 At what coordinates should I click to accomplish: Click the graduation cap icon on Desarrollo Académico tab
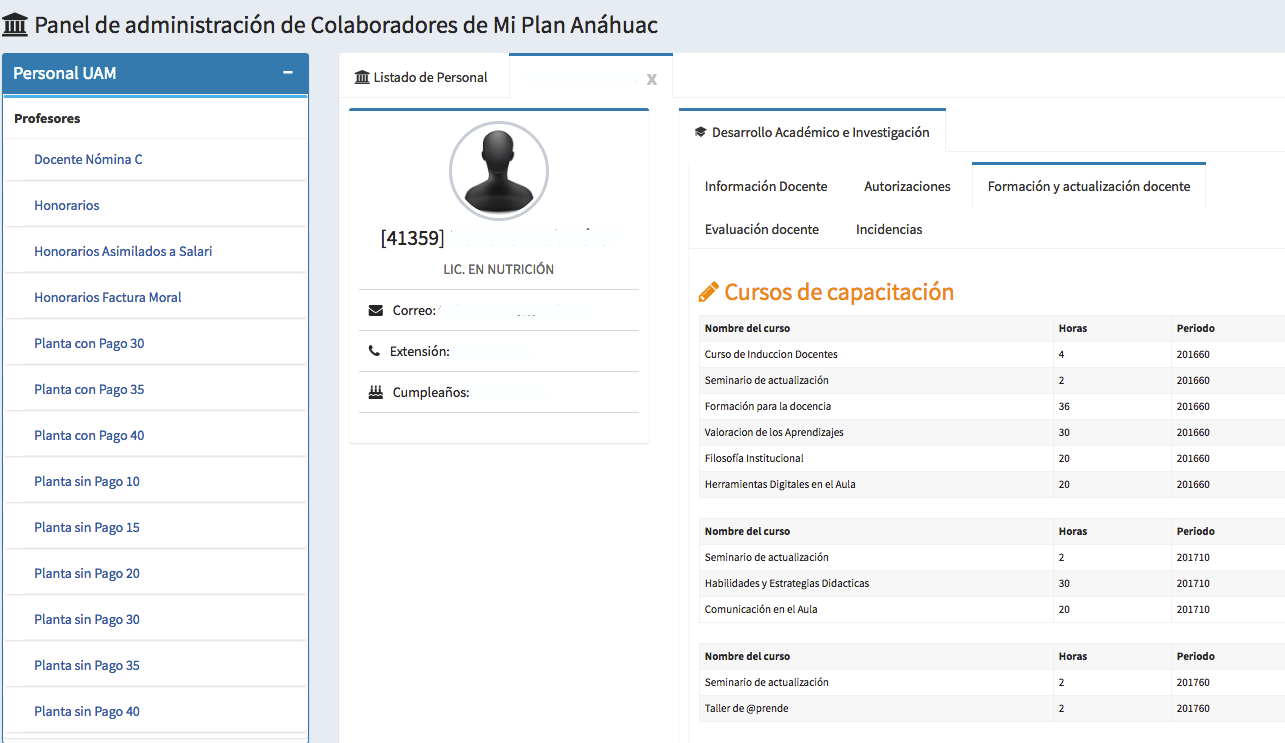click(700, 132)
